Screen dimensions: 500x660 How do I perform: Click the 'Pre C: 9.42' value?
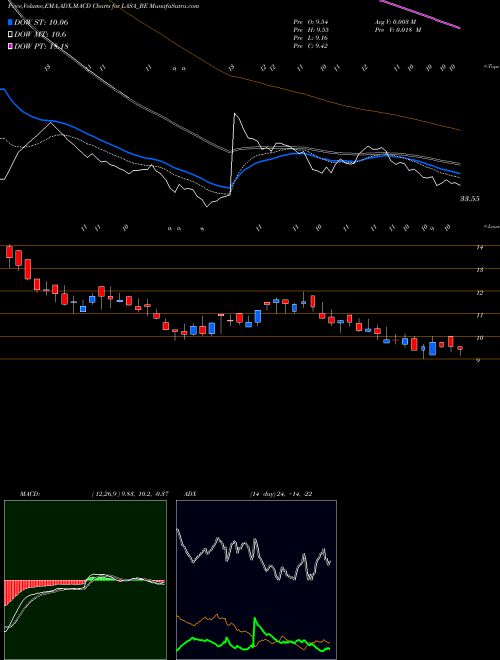coord(311,45)
